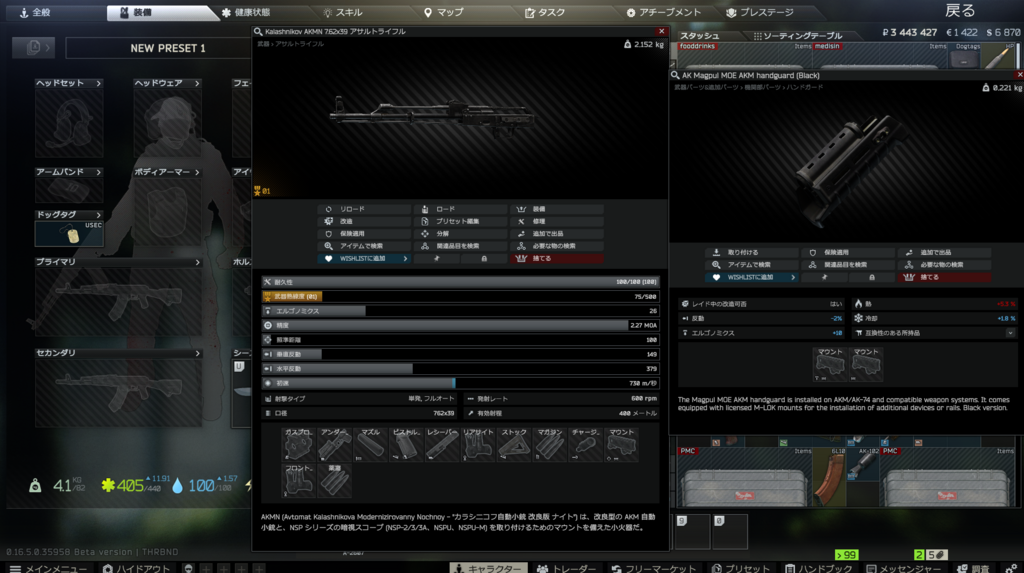Click the 改造 modding button

(364, 221)
